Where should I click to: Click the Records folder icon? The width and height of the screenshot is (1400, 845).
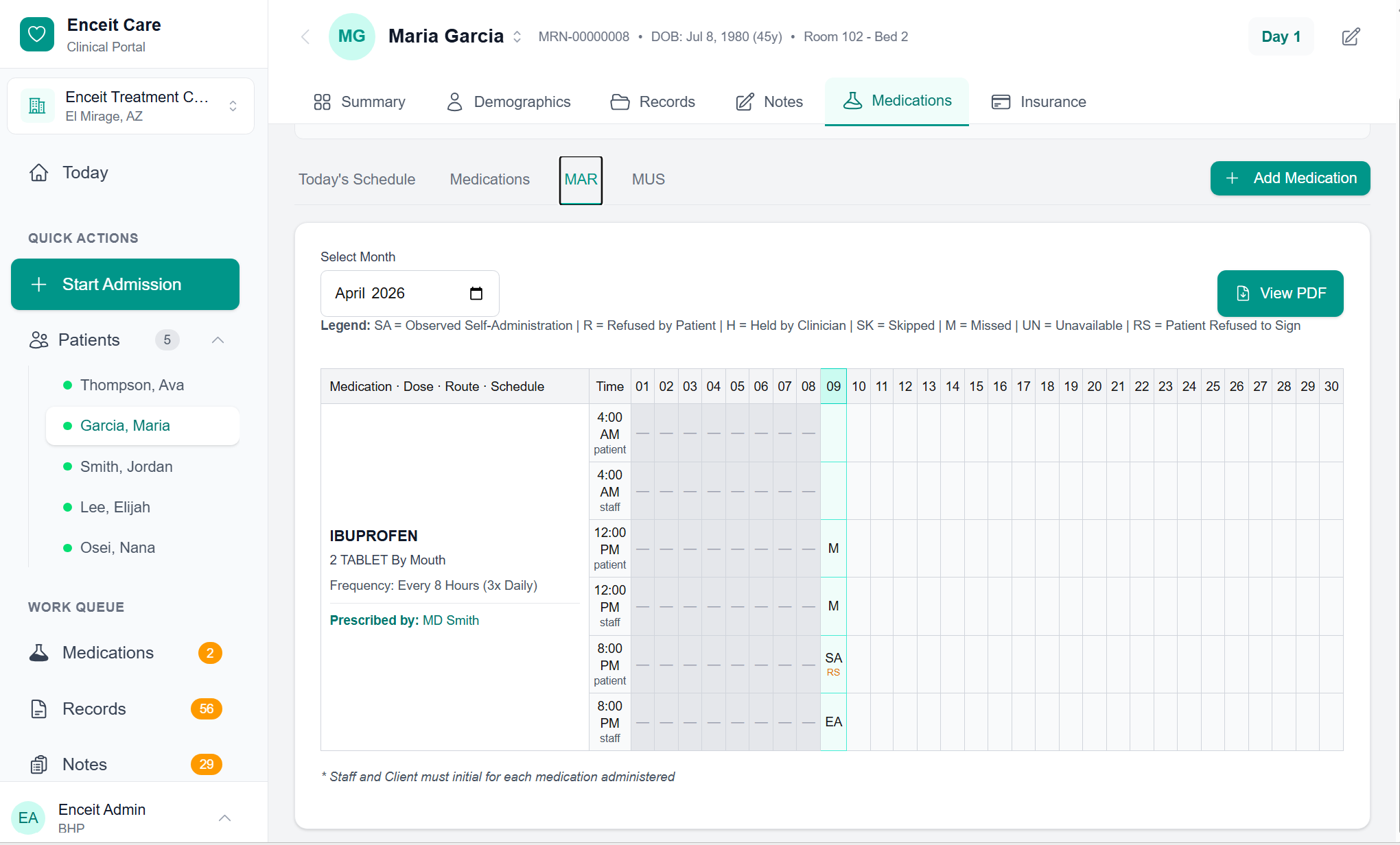(620, 102)
